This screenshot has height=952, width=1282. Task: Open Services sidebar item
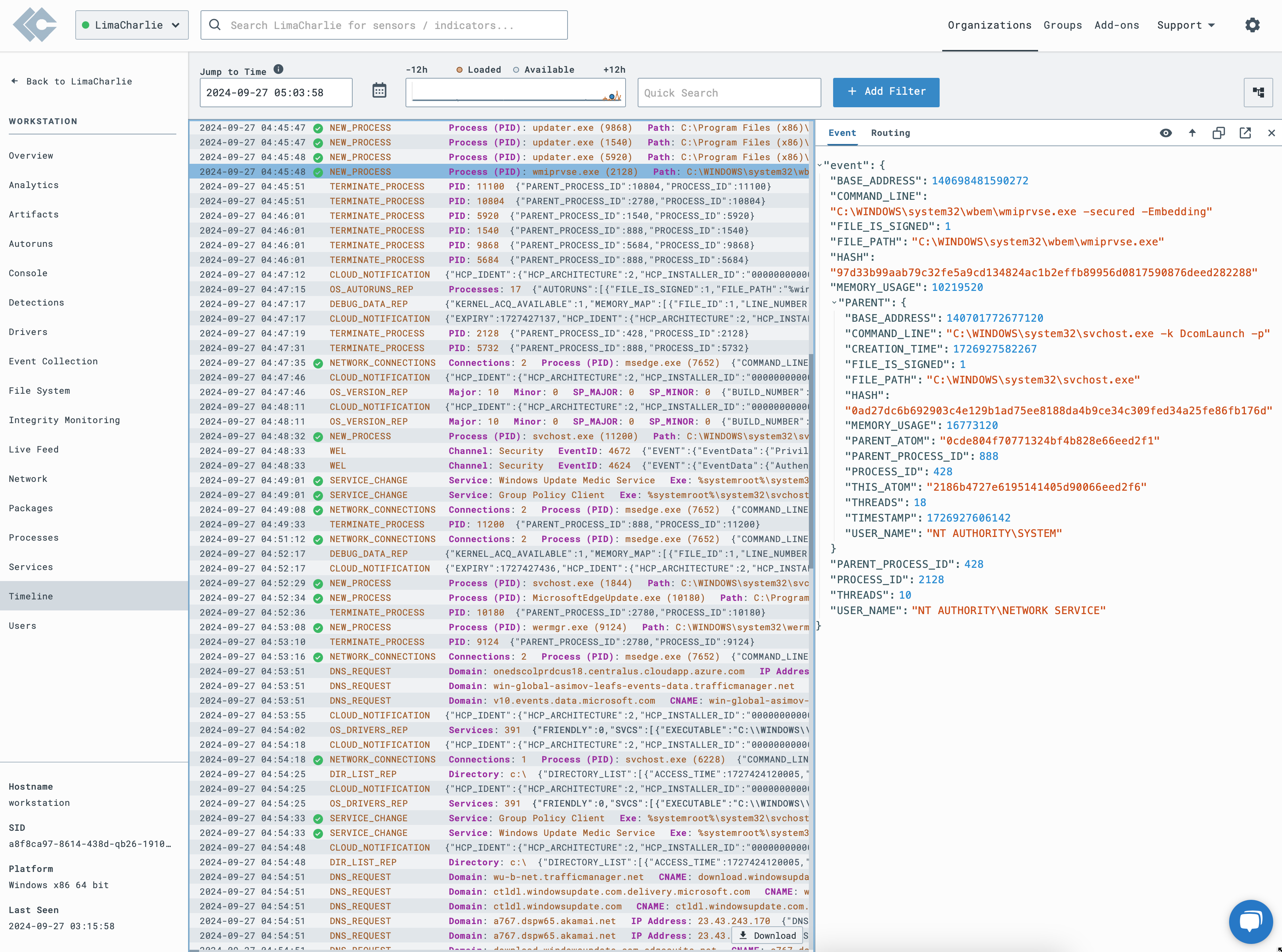(x=94, y=567)
